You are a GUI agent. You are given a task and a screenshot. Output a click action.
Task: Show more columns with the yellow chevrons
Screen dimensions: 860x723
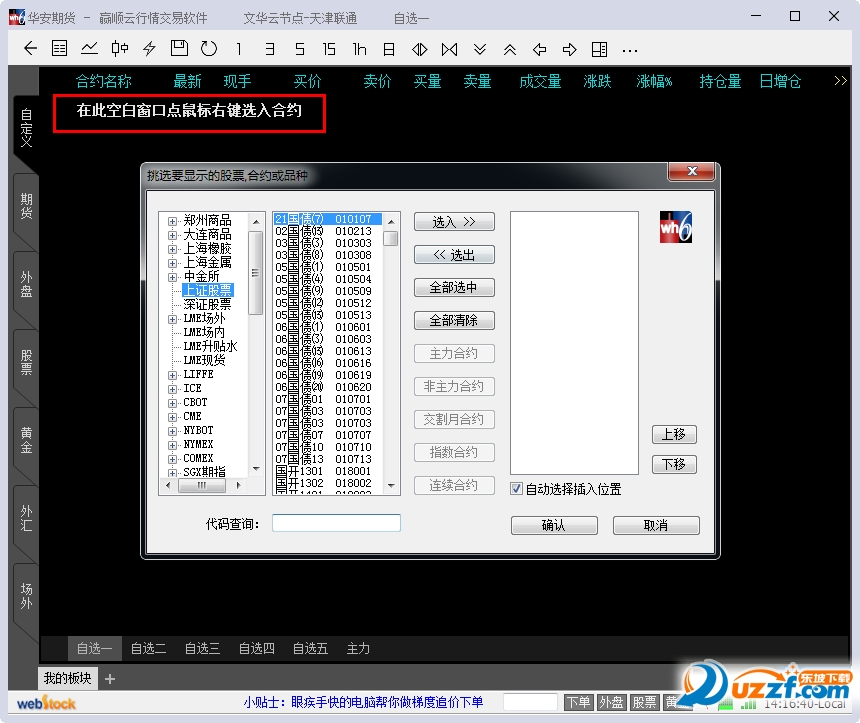point(840,81)
